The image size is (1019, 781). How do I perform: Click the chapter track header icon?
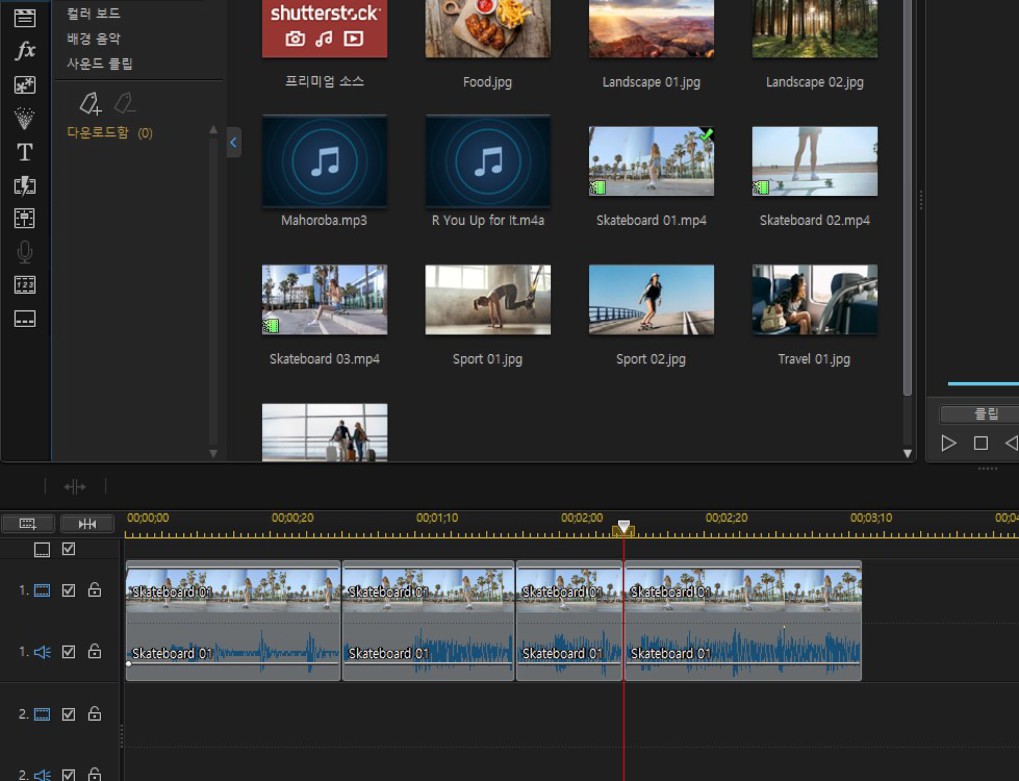tap(42, 550)
